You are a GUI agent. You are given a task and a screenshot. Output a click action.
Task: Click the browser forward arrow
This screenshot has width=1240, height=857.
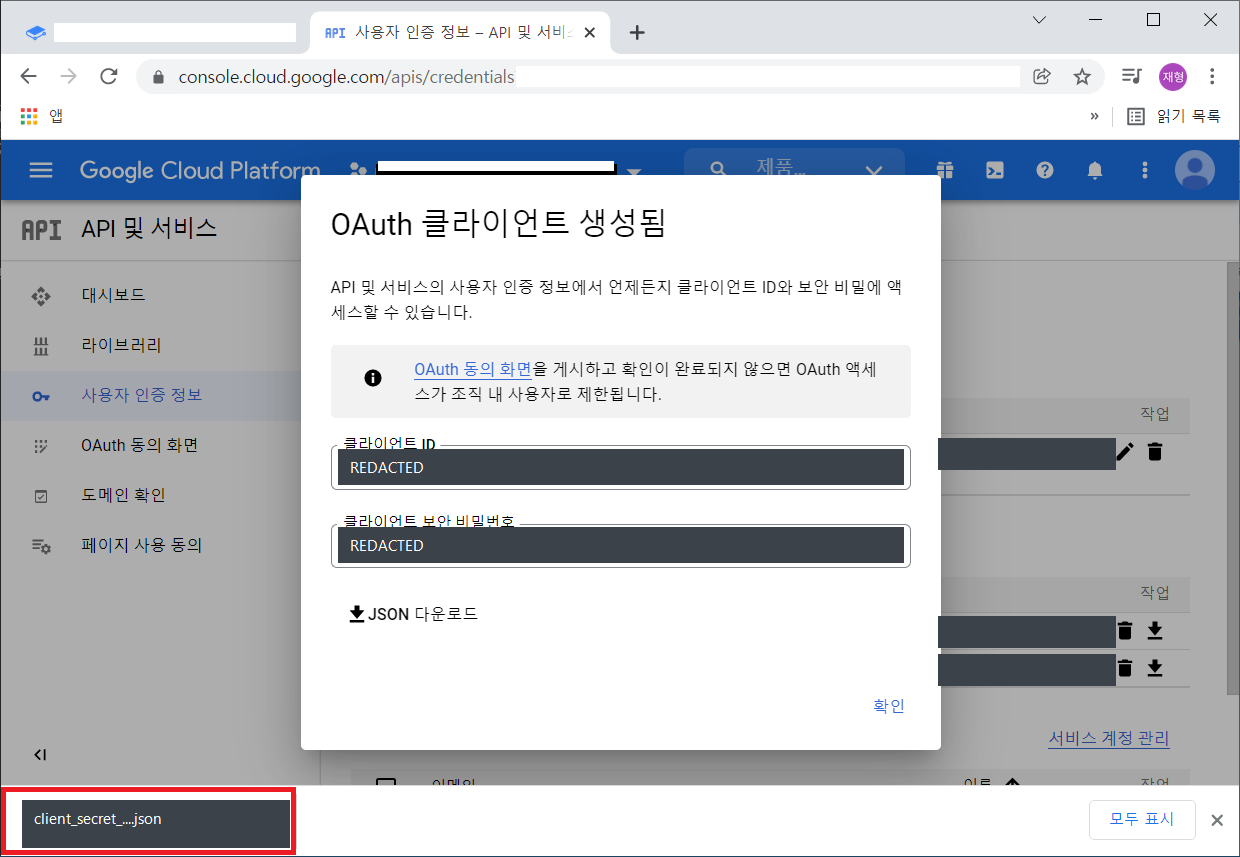68,76
